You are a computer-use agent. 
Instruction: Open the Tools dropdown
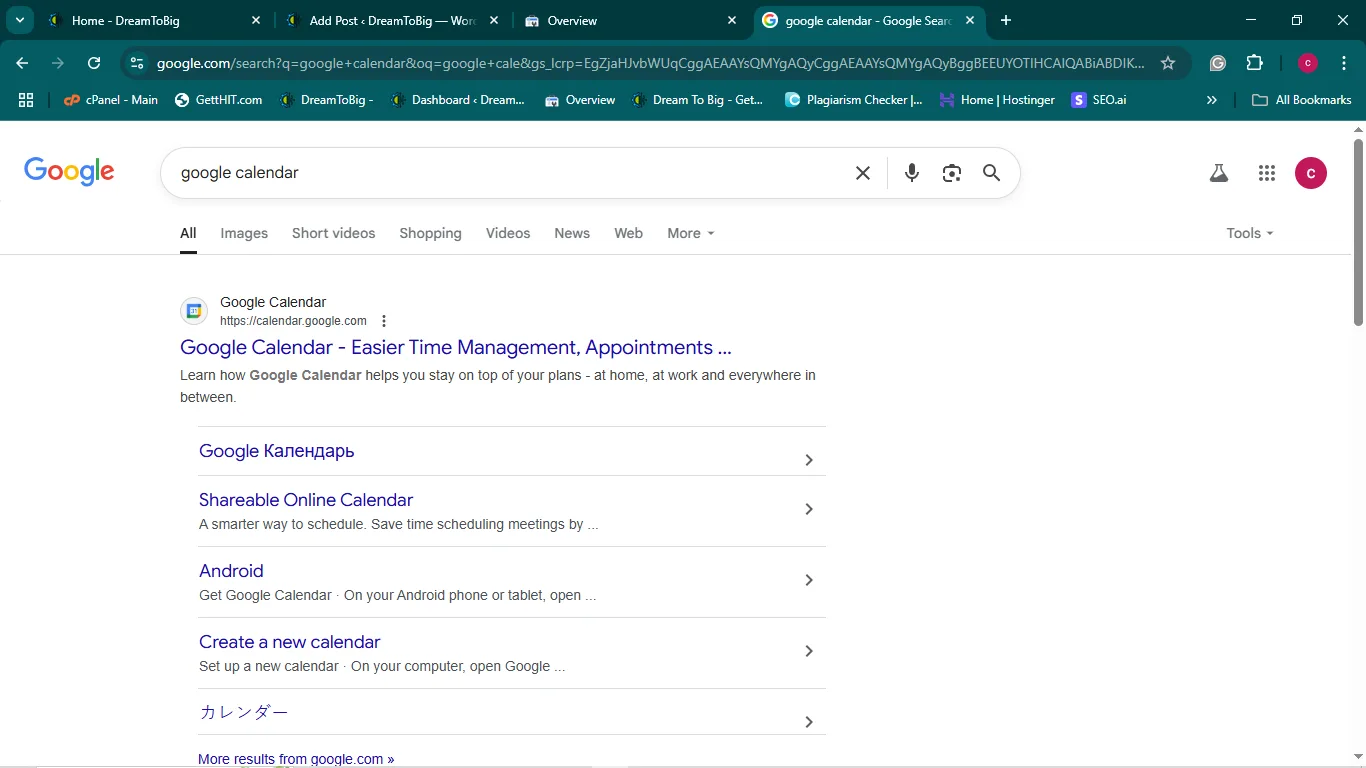pyautogui.click(x=1249, y=233)
